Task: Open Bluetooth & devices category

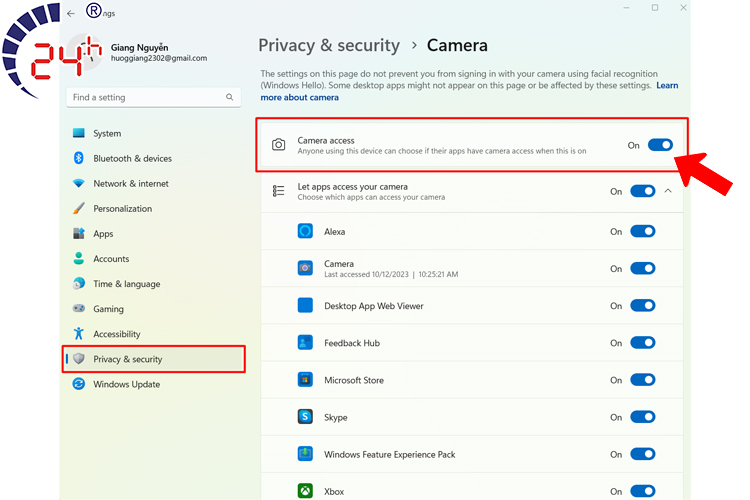Action: 132,158
